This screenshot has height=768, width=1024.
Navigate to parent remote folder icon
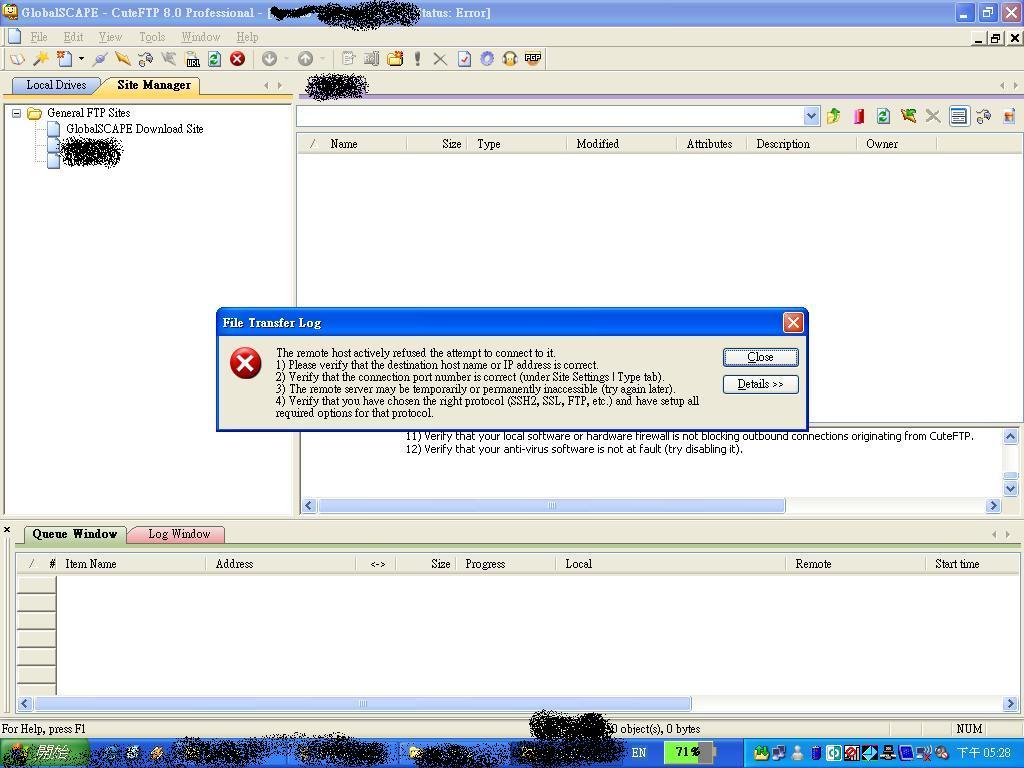click(x=833, y=116)
